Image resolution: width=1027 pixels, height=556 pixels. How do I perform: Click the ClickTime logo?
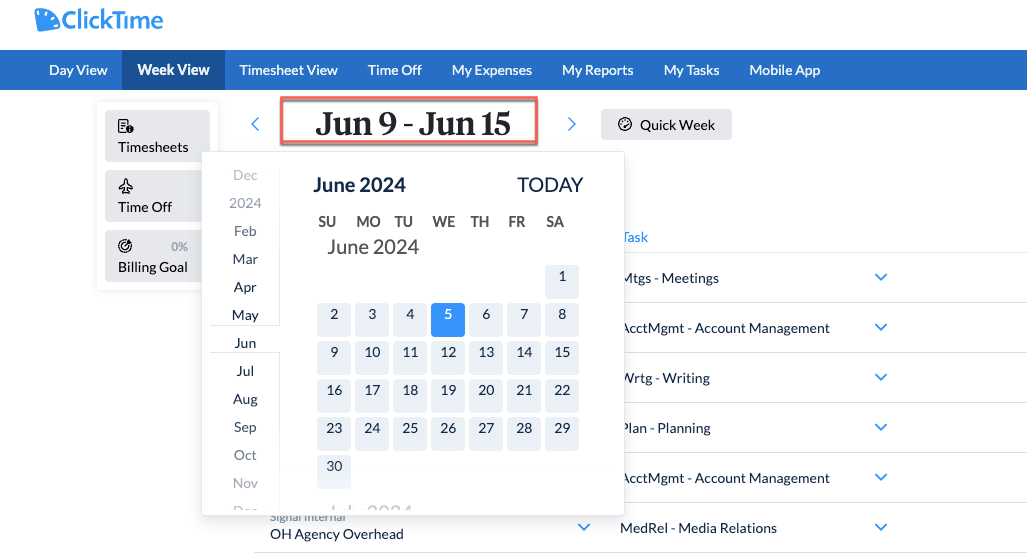(98, 20)
